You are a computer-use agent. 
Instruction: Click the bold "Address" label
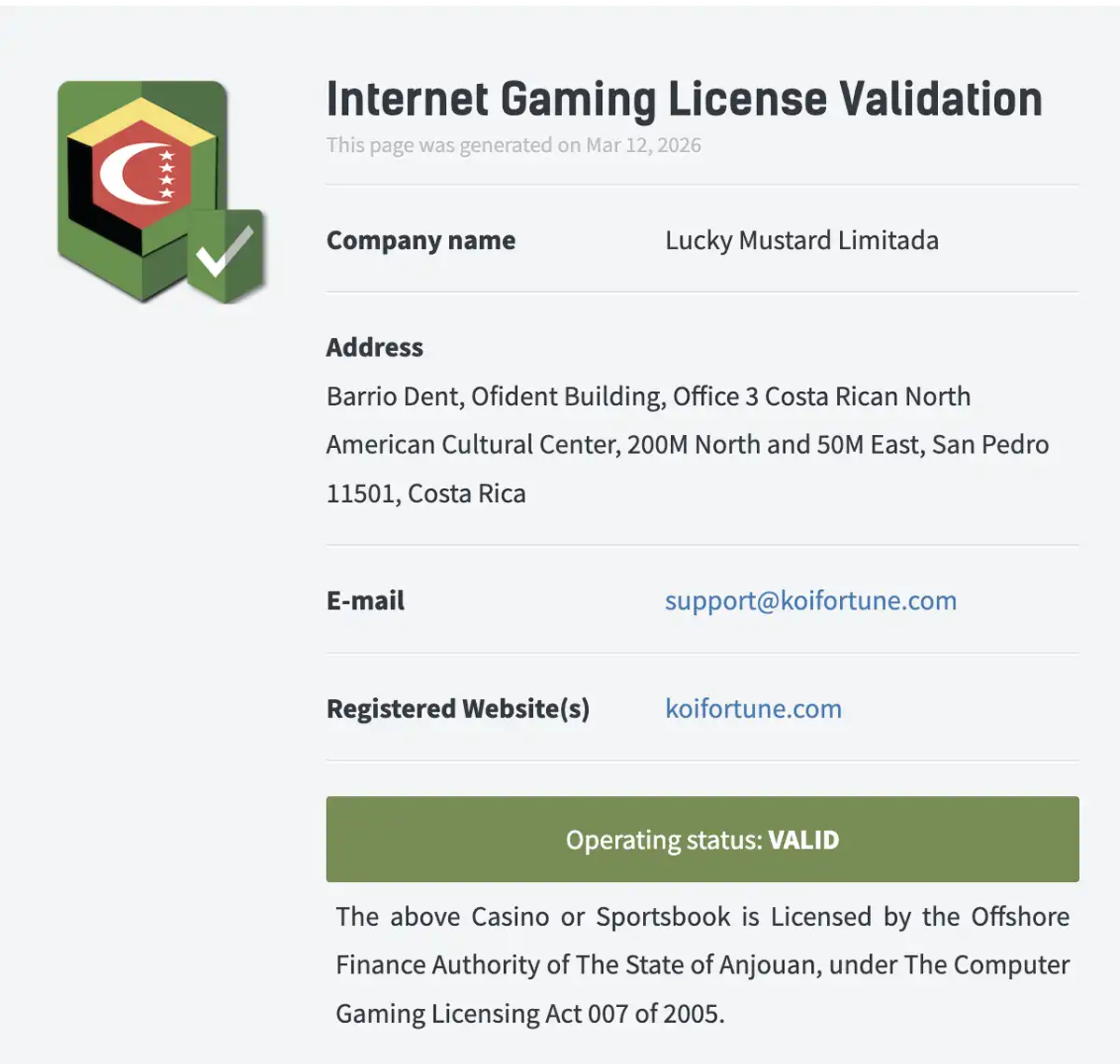click(x=374, y=347)
